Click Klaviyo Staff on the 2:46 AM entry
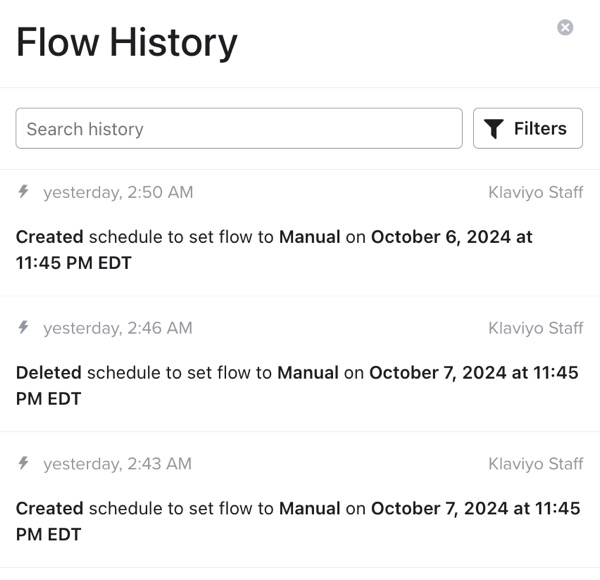The height and width of the screenshot is (580, 600). (535, 328)
